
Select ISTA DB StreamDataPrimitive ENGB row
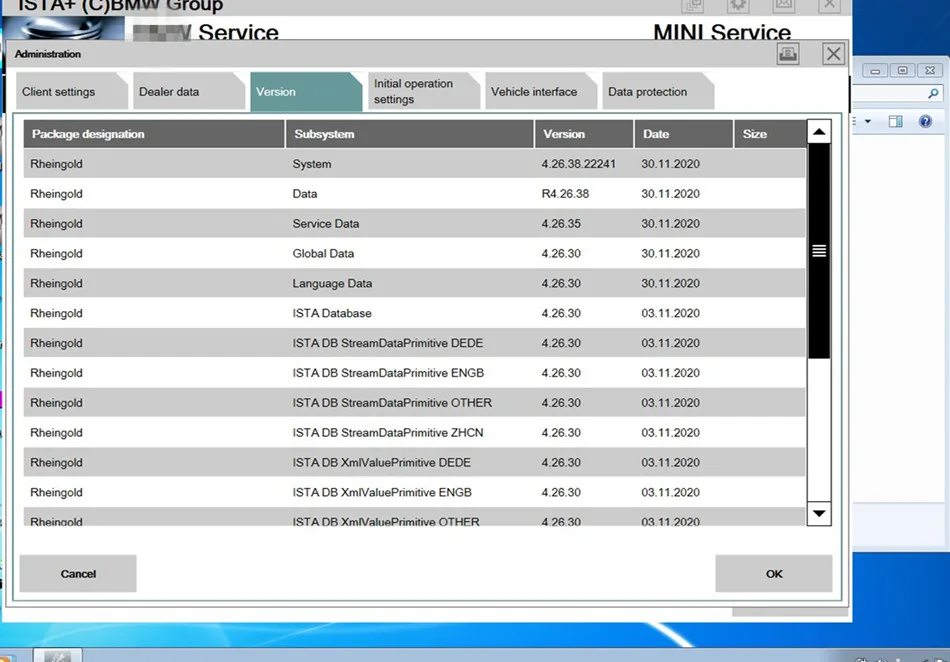click(414, 373)
